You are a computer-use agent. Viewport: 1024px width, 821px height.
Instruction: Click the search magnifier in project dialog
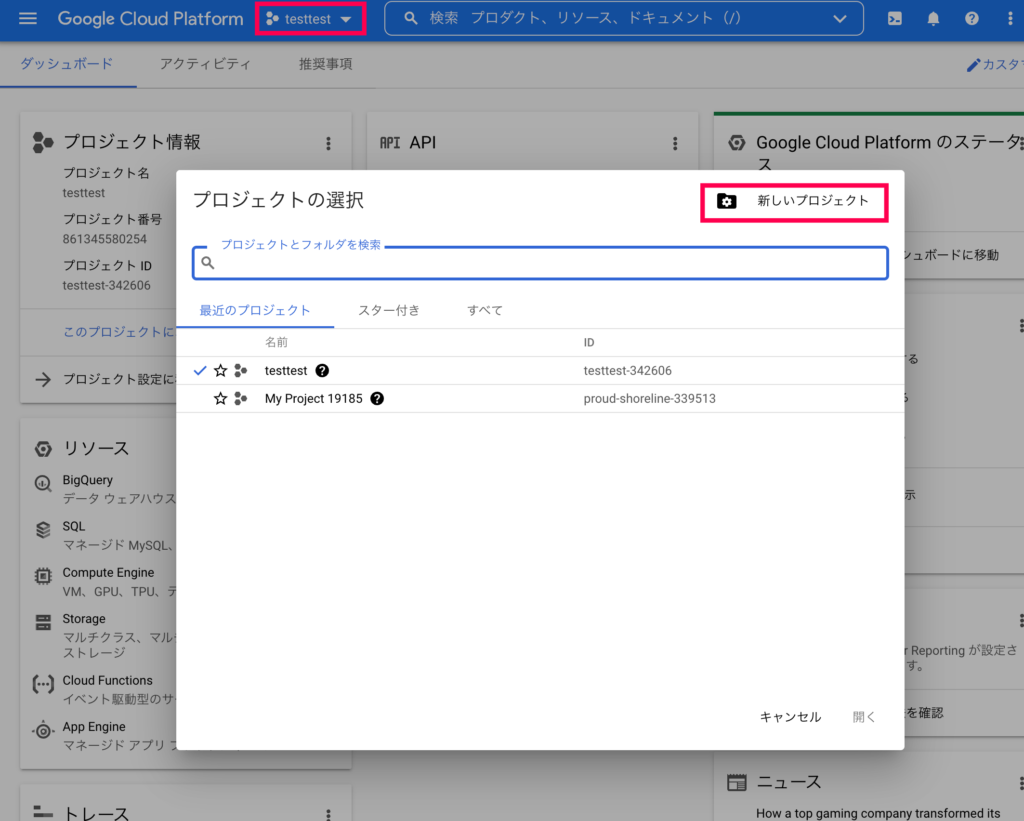(208, 263)
